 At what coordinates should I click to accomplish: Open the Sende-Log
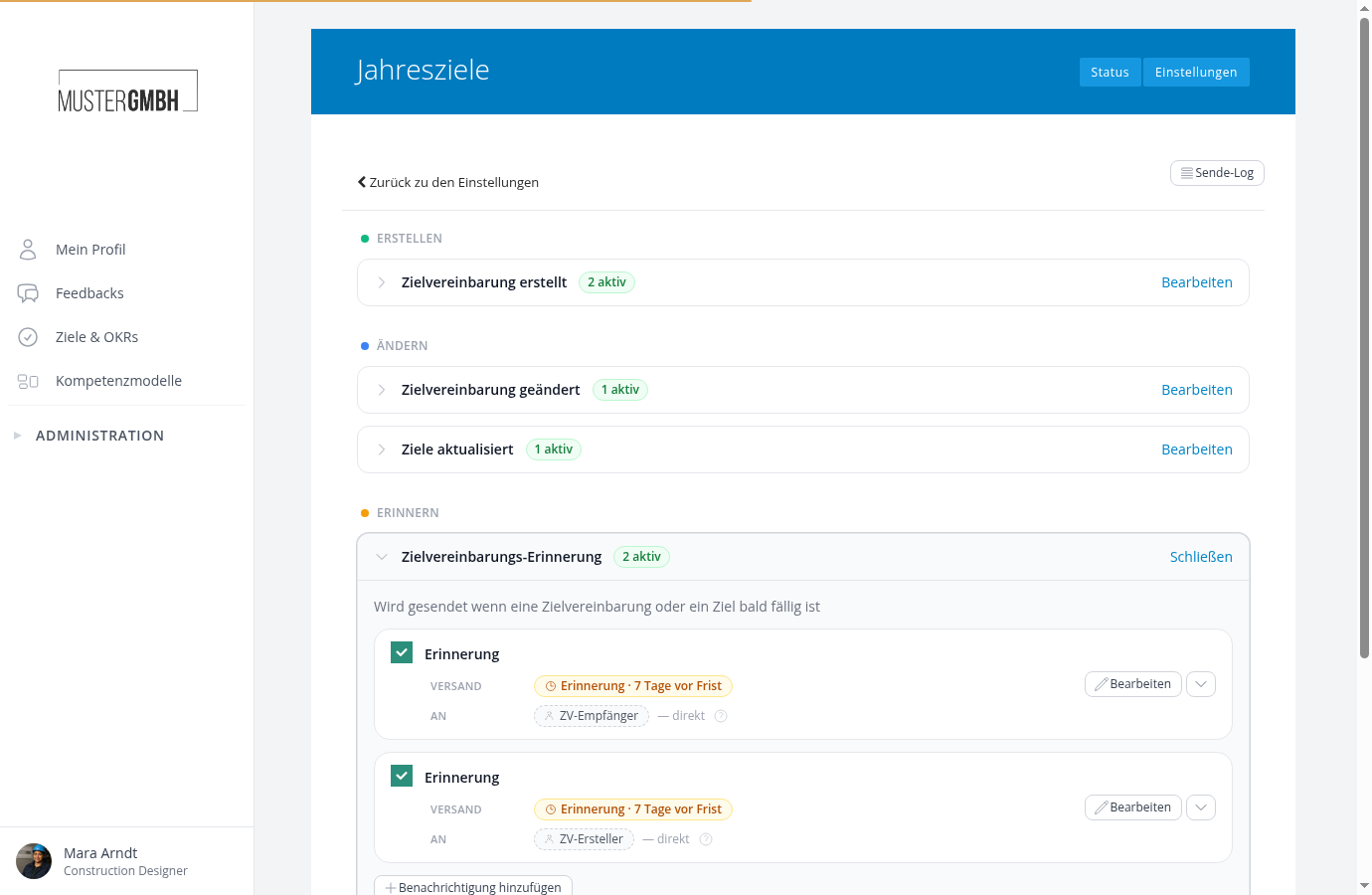pos(1217,173)
